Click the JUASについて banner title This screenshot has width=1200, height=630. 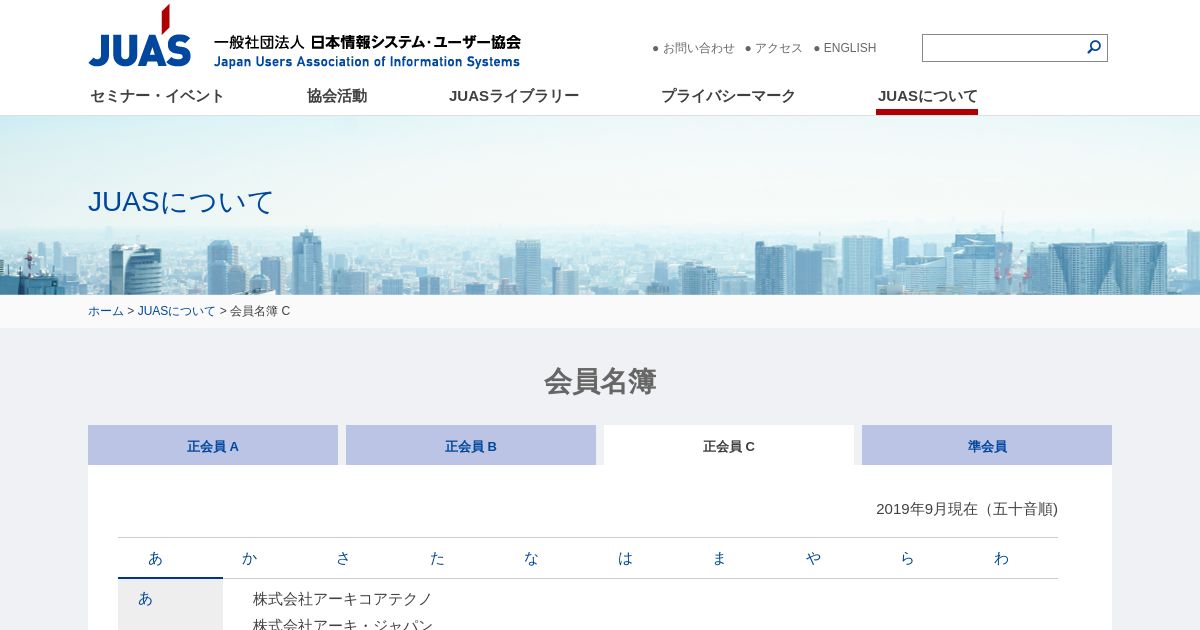pos(181,201)
